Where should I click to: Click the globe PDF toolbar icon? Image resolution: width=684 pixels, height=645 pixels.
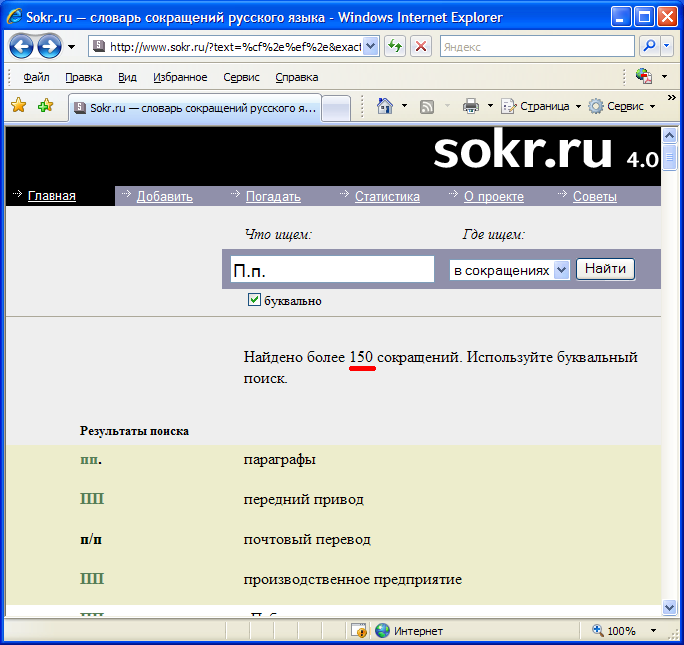(644, 76)
